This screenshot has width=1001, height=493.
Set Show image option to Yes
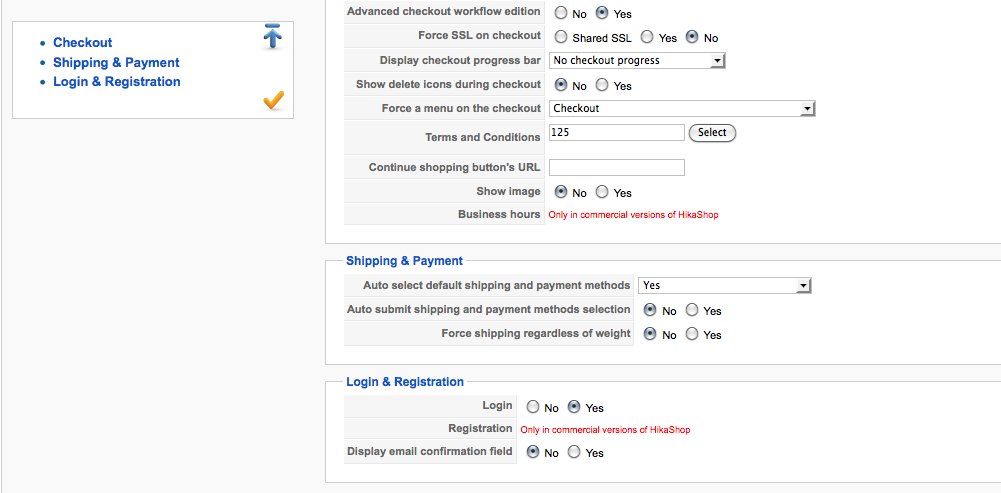pyautogui.click(x=602, y=192)
